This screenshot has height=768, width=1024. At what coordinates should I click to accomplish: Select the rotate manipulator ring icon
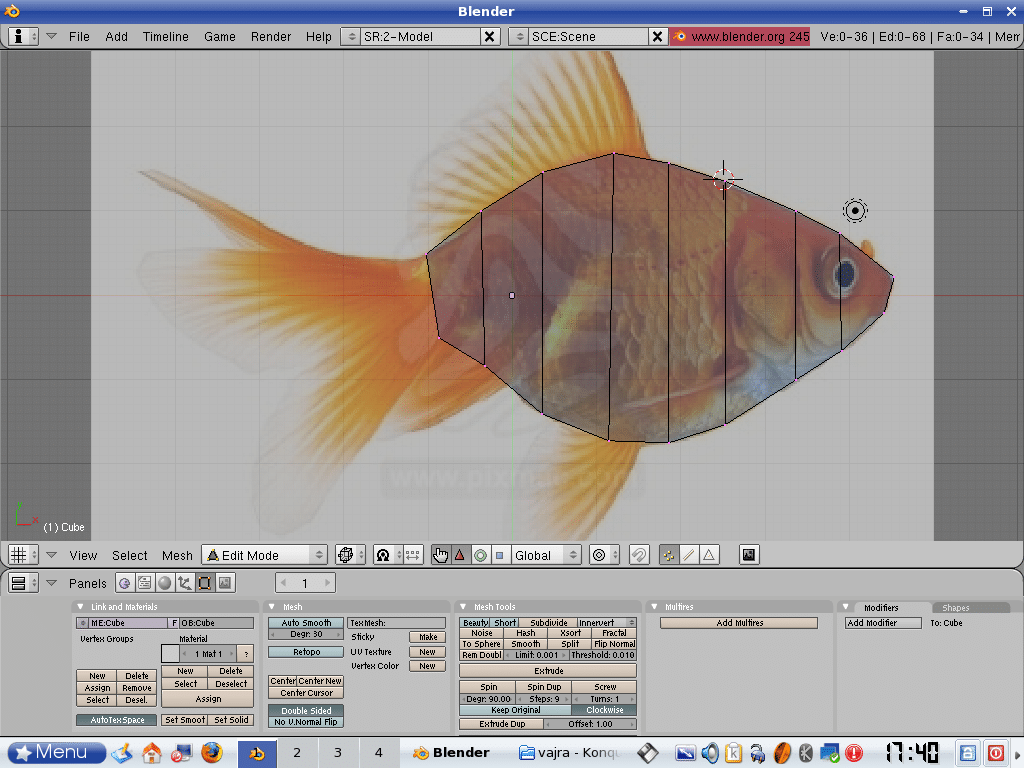[480, 555]
